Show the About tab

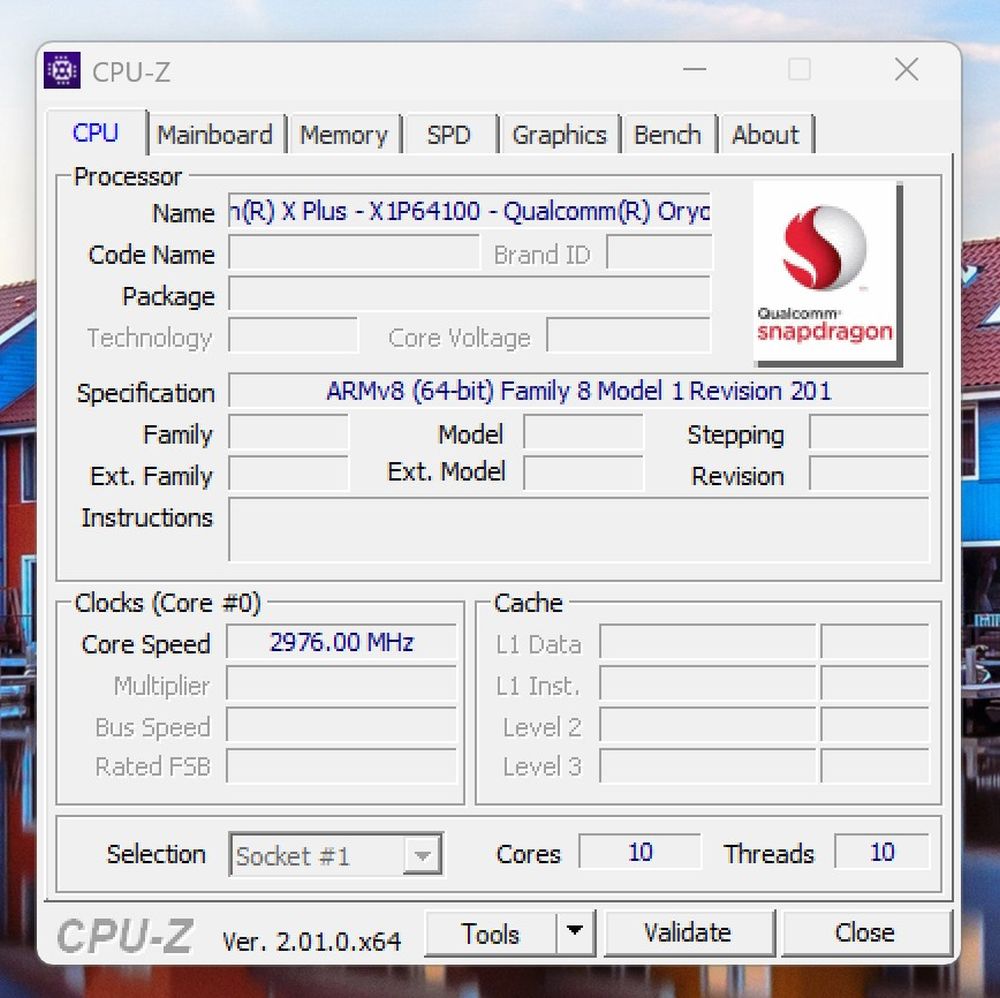tap(765, 135)
